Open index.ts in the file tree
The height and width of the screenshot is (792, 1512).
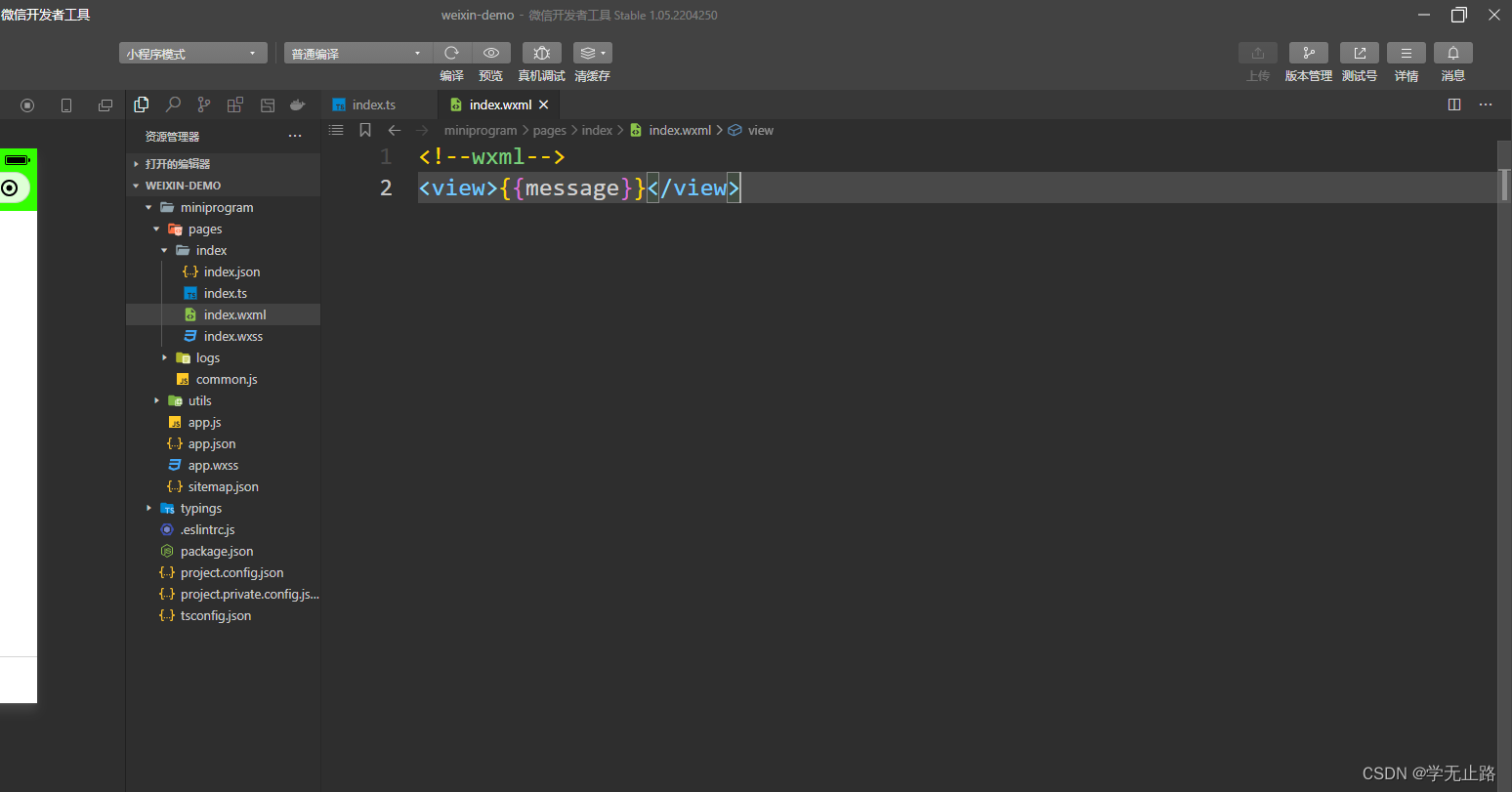[x=223, y=293]
